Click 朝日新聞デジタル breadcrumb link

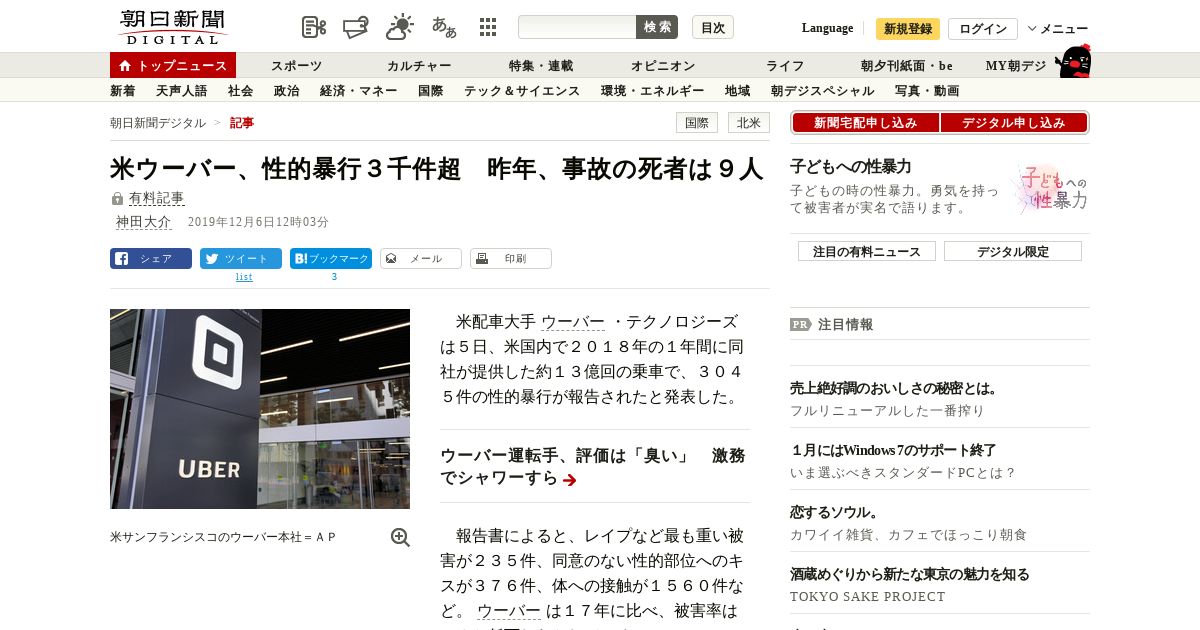(x=158, y=123)
